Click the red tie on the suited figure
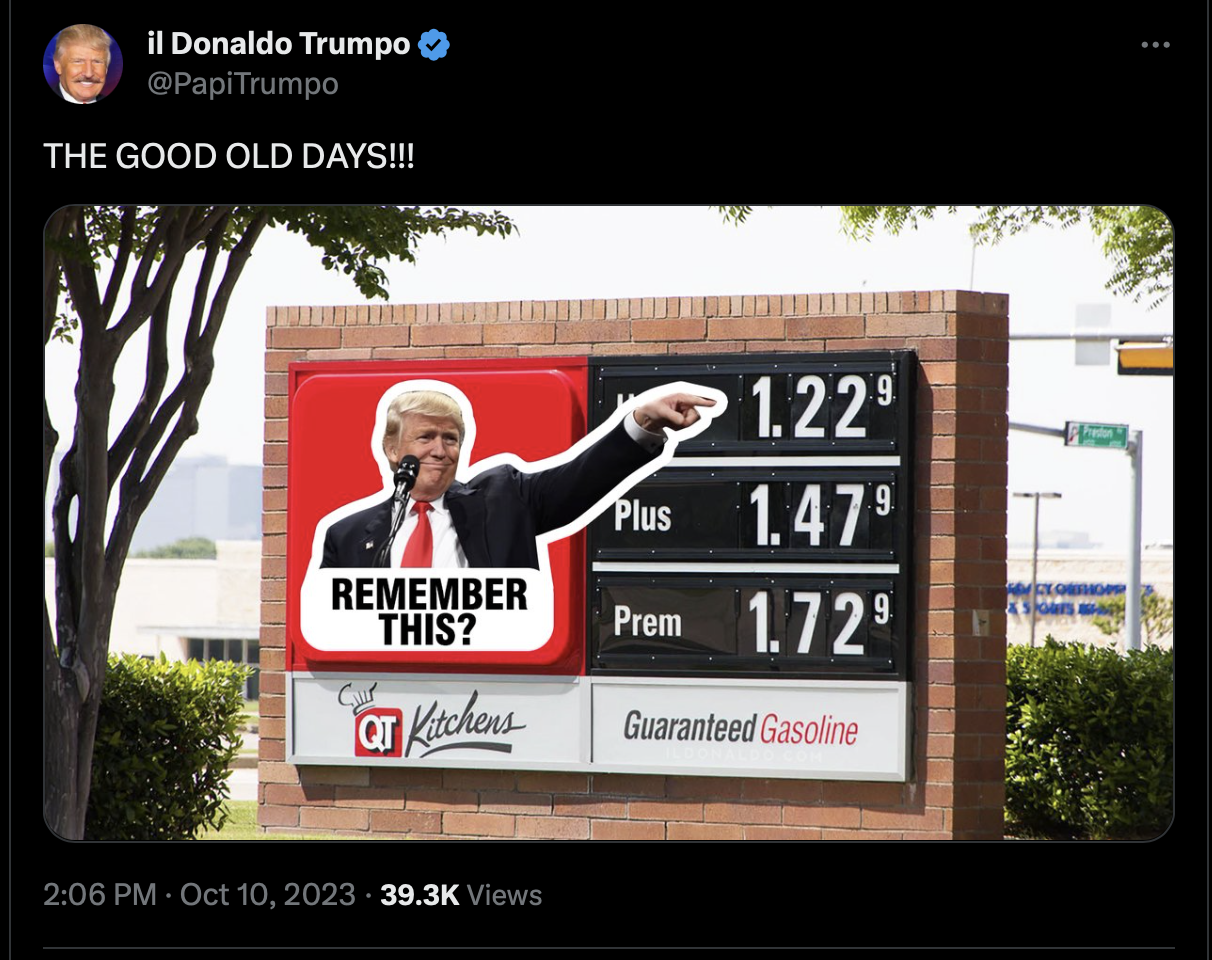1212x960 pixels. click(x=419, y=536)
